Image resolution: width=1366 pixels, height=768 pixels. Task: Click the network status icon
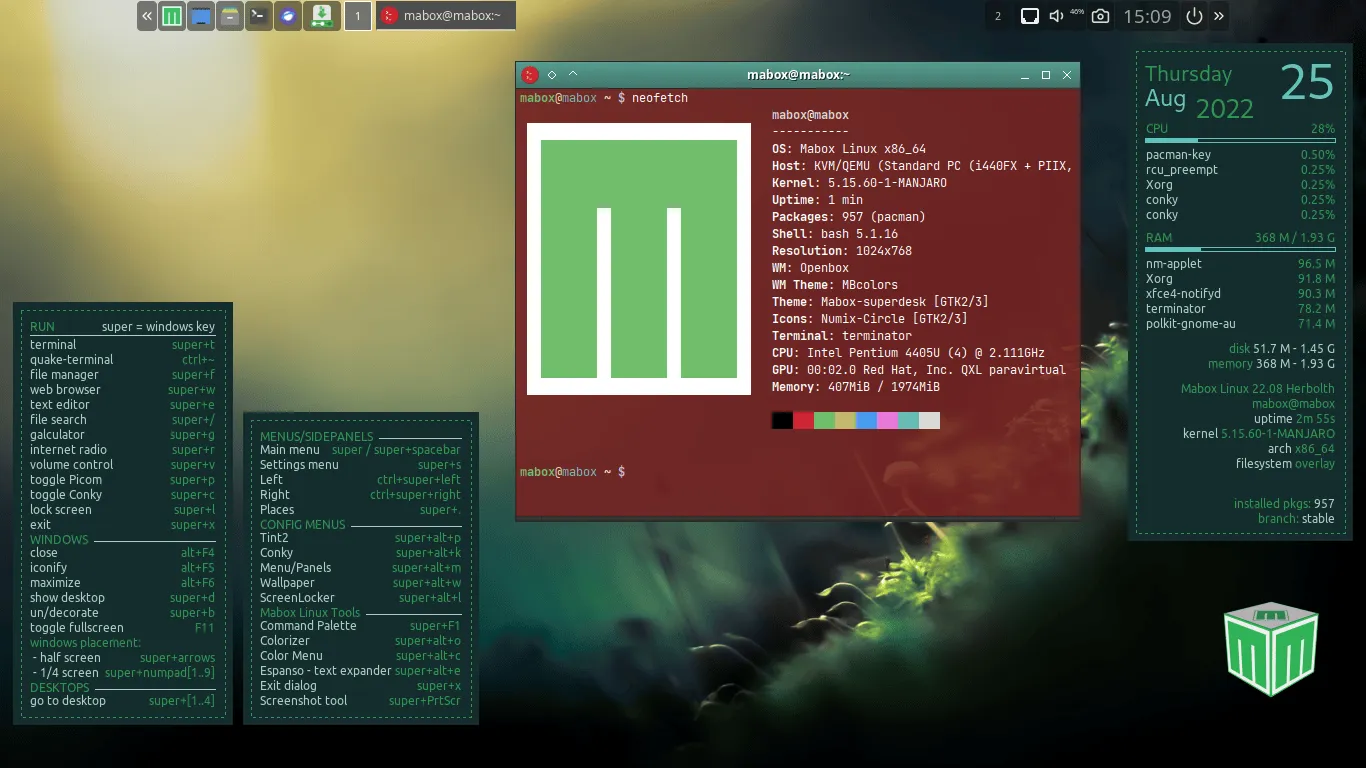[1030, 16]
